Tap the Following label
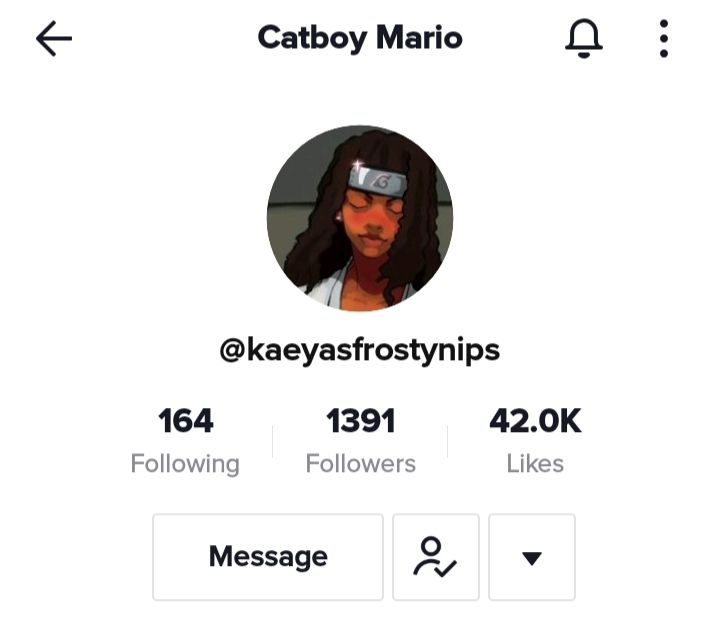Viewport: 720px width, 630px height. [185, 464]
